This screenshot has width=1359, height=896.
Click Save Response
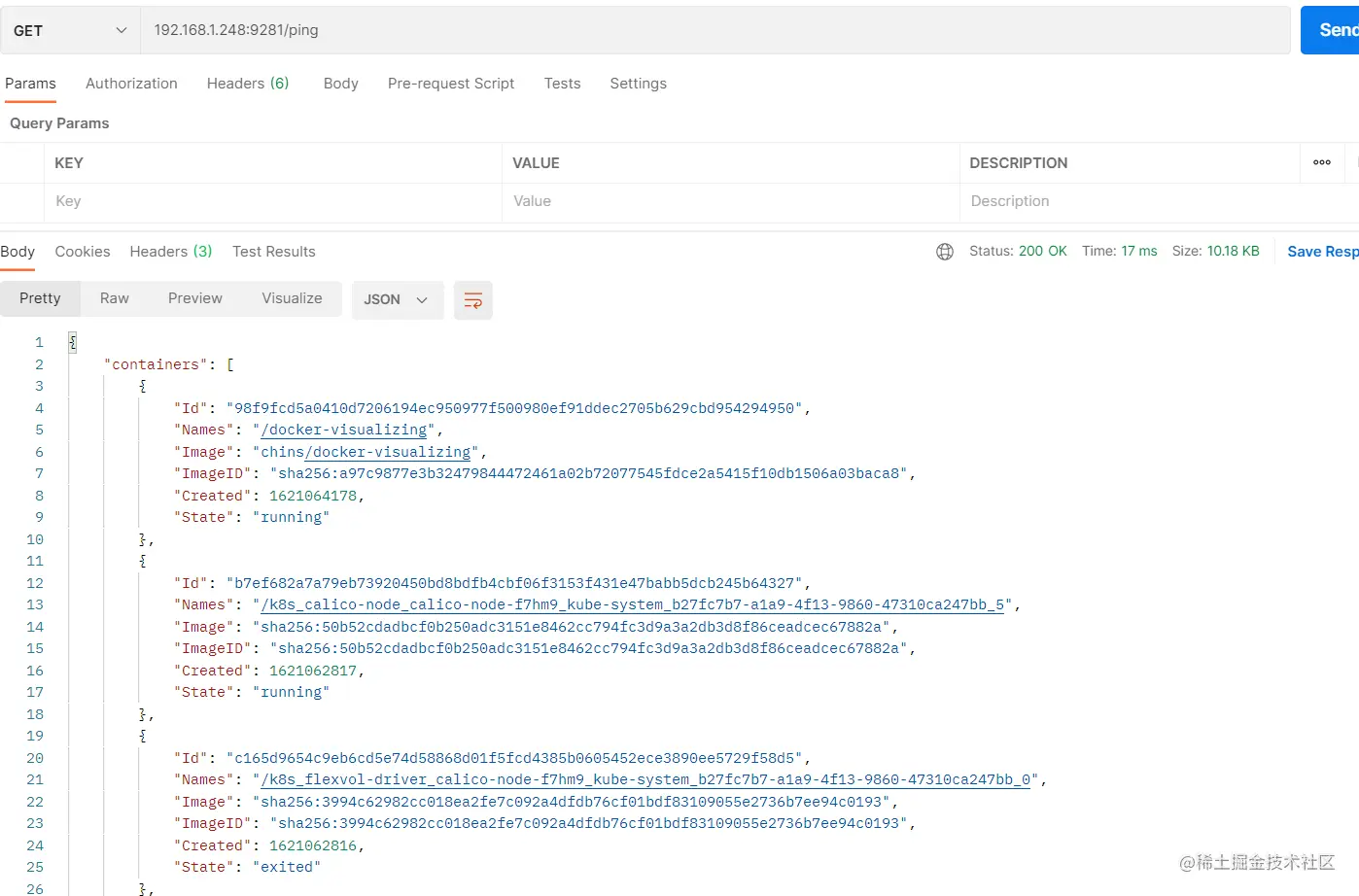[1322, 252]
